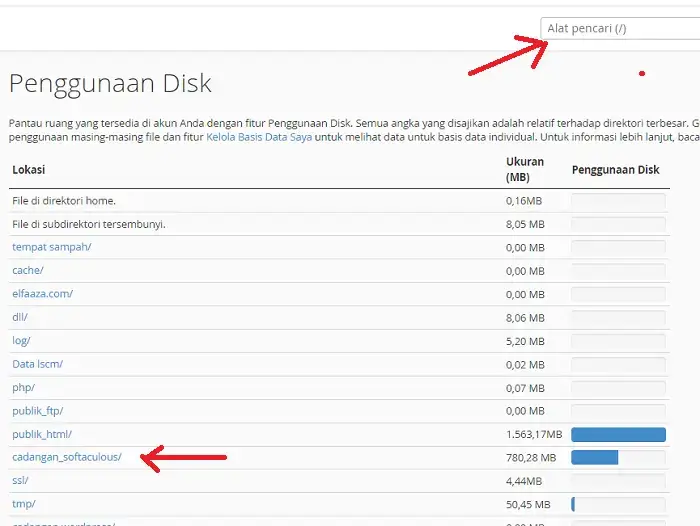Open the log/ directory link
This screenshot has width=700, height=526.
pyautogui.click(x=21, y=340)
